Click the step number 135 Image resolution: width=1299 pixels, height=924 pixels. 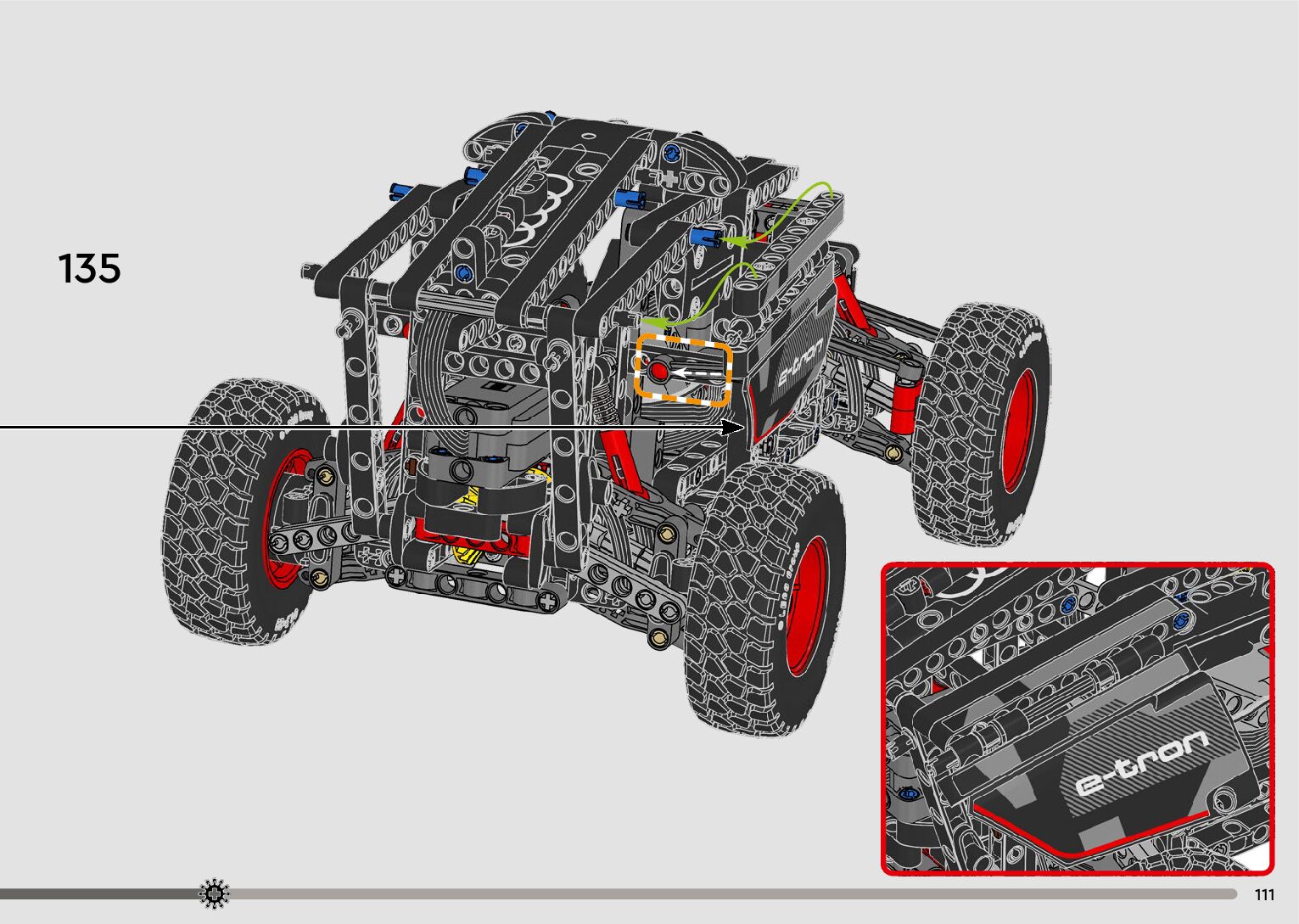[x=89, y=269]
